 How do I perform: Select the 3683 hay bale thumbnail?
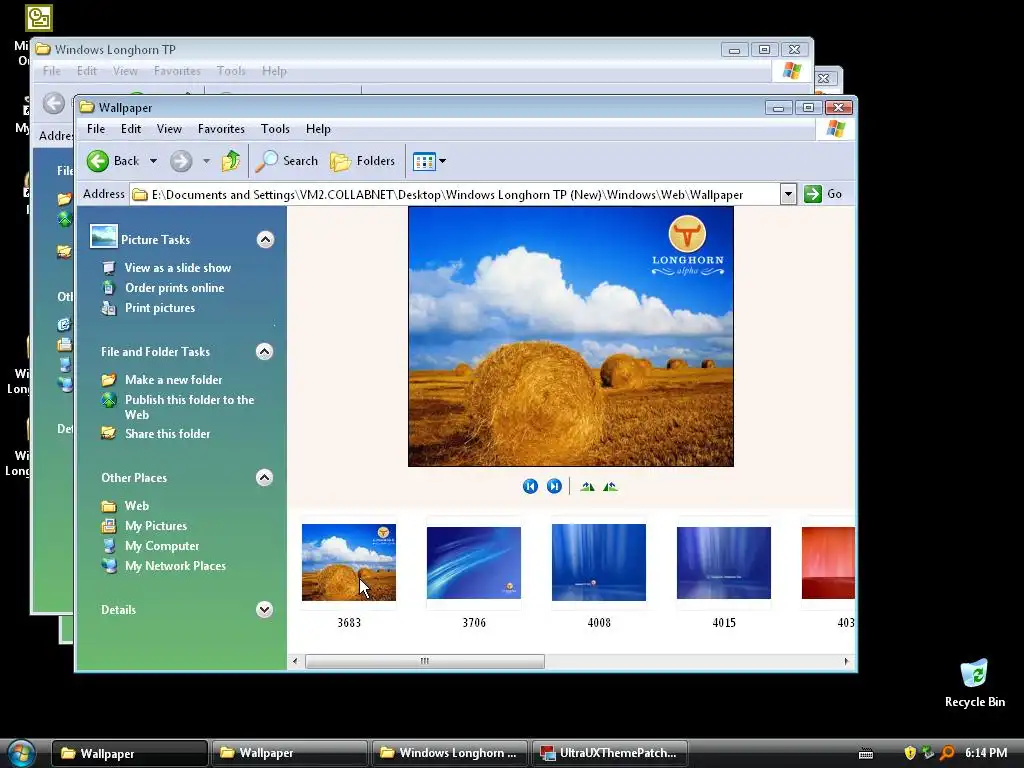coord(349,562)
